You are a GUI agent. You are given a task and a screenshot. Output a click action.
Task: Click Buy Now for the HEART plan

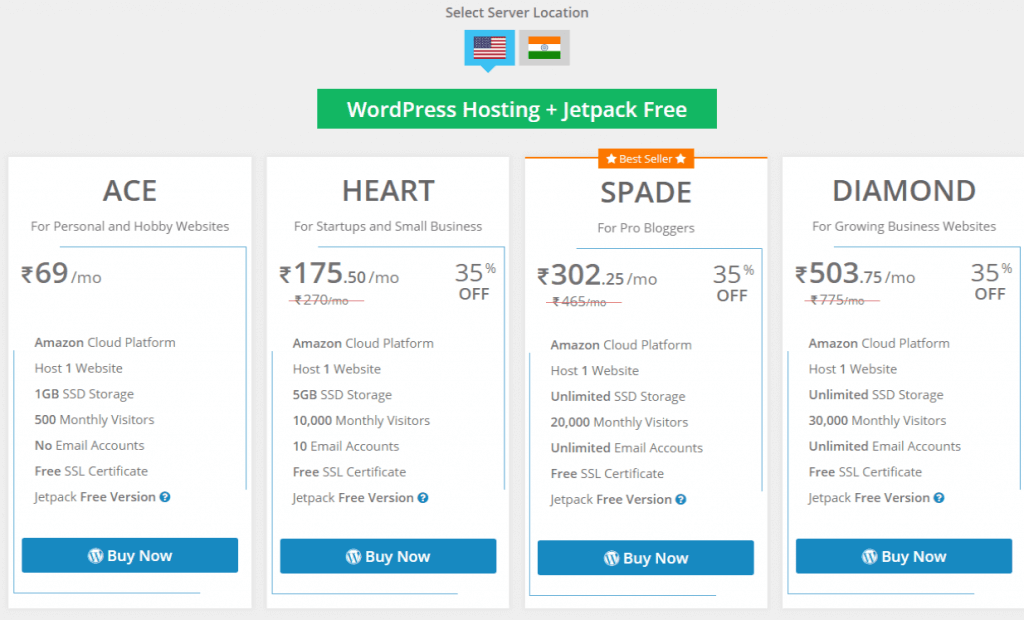point(388,556)
